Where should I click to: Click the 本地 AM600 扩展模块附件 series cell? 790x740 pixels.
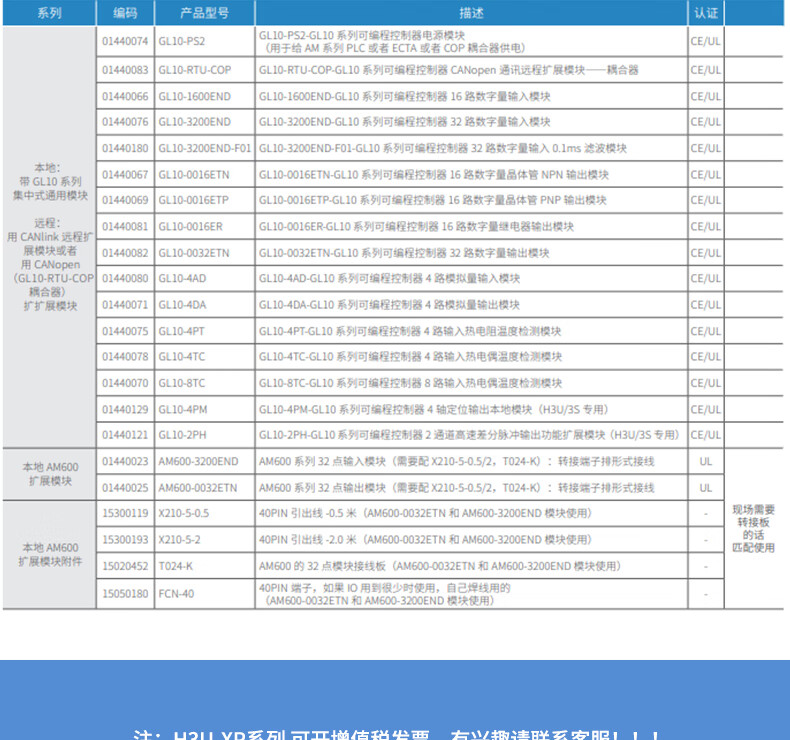click(x=49, y=554)
